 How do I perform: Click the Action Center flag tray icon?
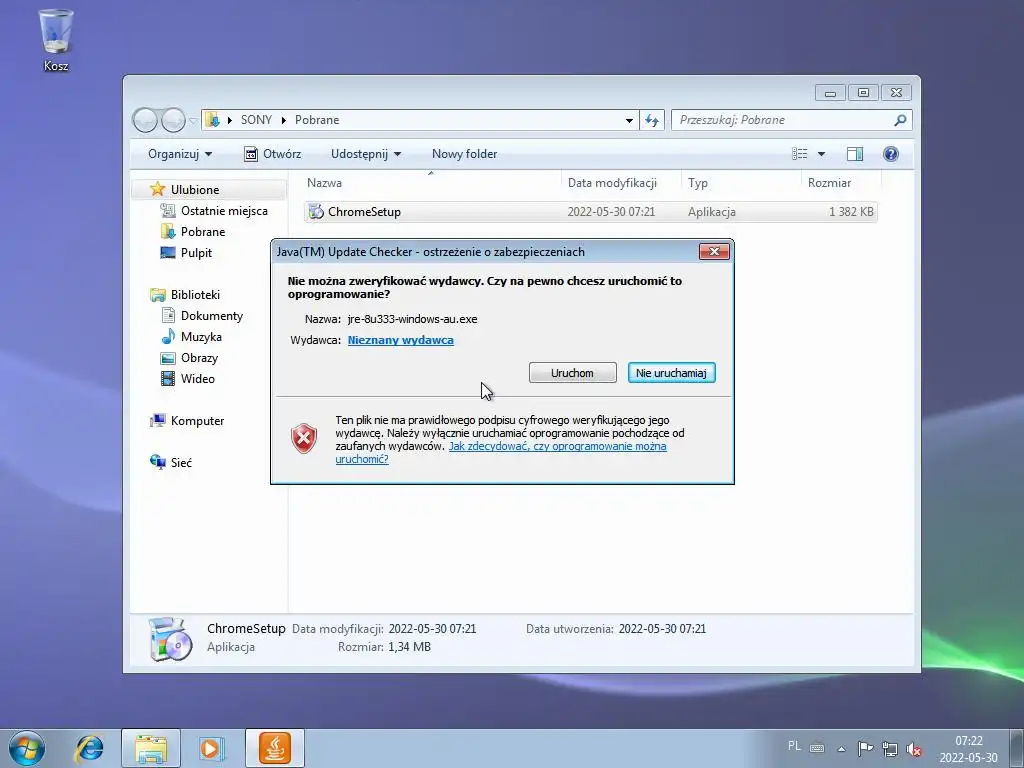pyautogui.click(x=865, y=748)
